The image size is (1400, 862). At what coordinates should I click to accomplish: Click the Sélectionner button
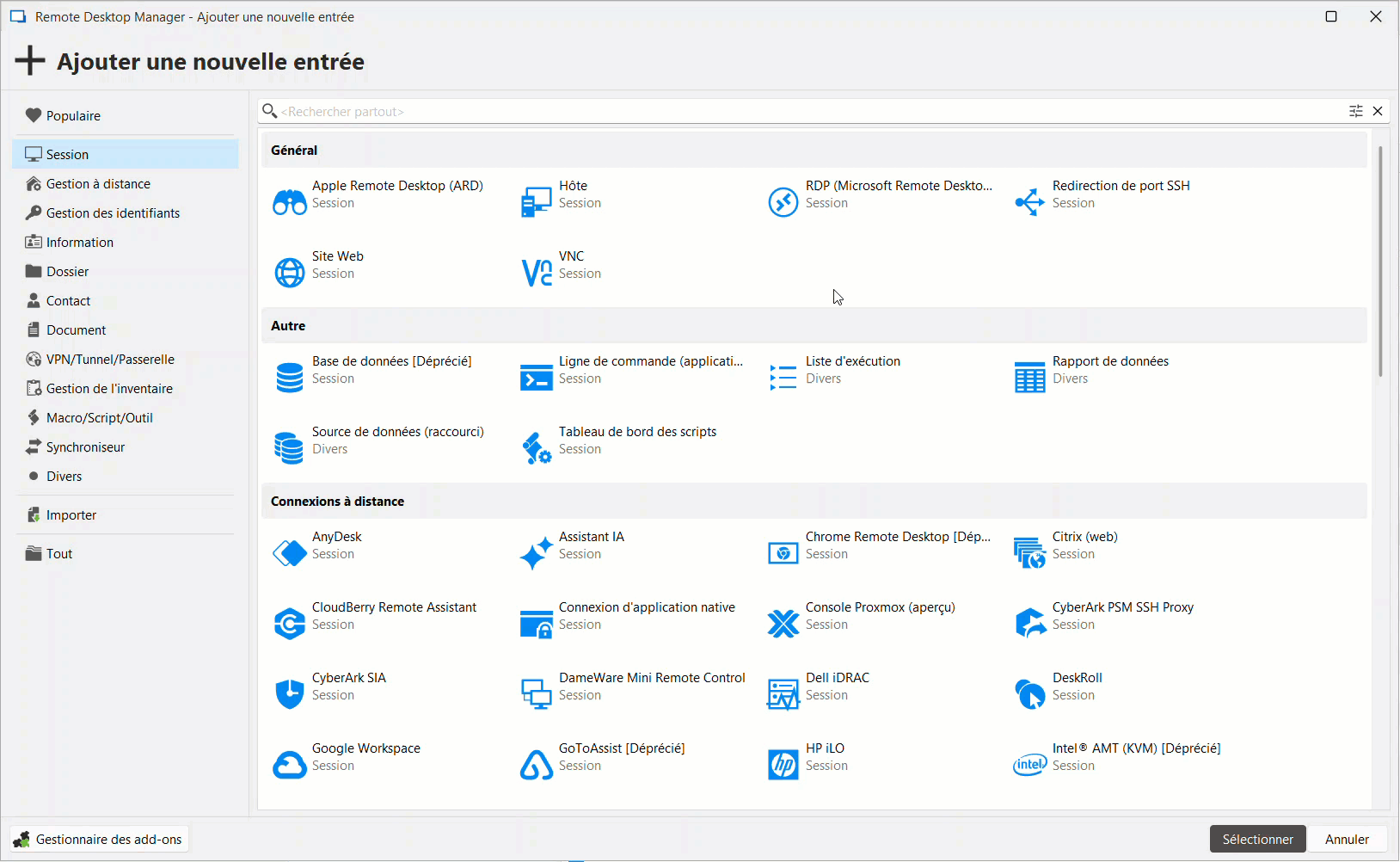pos(1257,839)
